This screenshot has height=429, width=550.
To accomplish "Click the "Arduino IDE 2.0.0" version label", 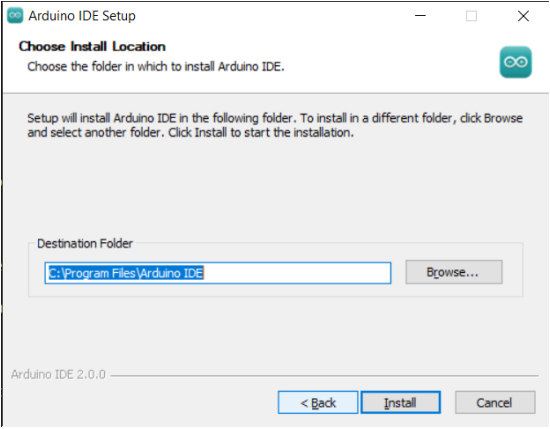I will (x=58, y=375).
